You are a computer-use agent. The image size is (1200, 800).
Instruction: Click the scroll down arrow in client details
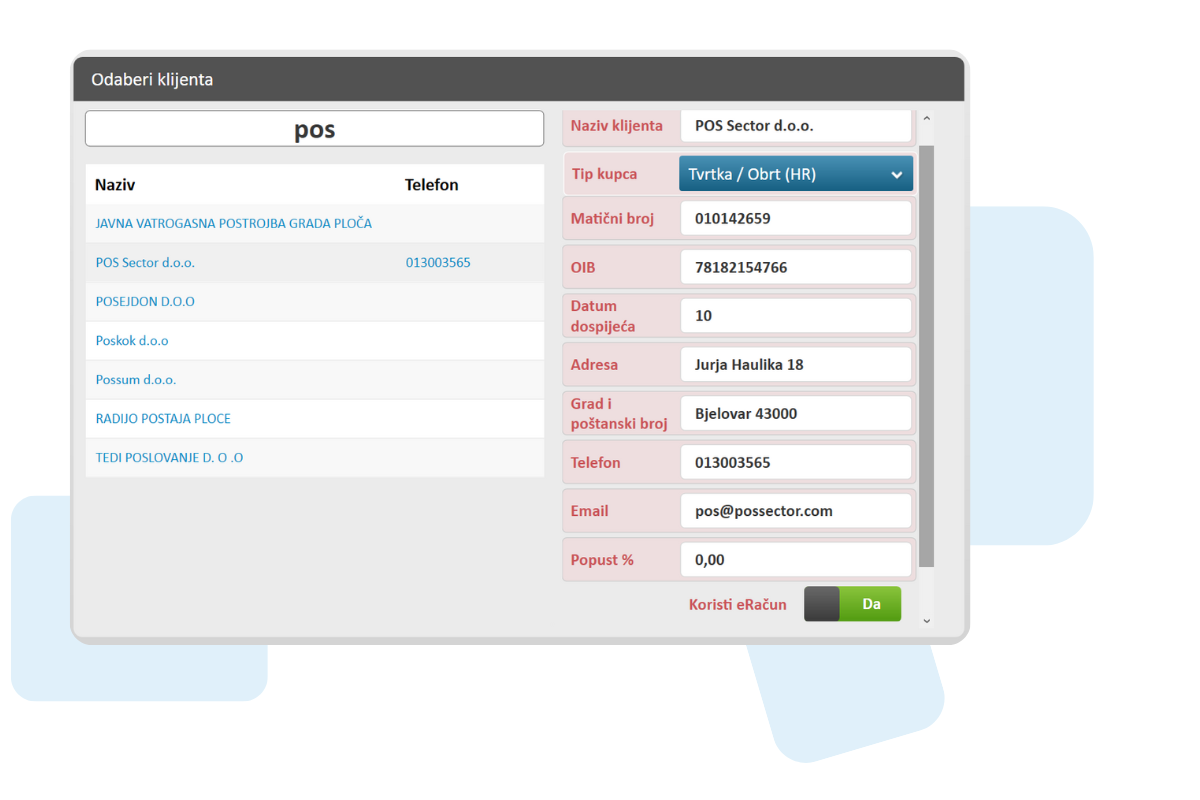click(x=926, y=621)
